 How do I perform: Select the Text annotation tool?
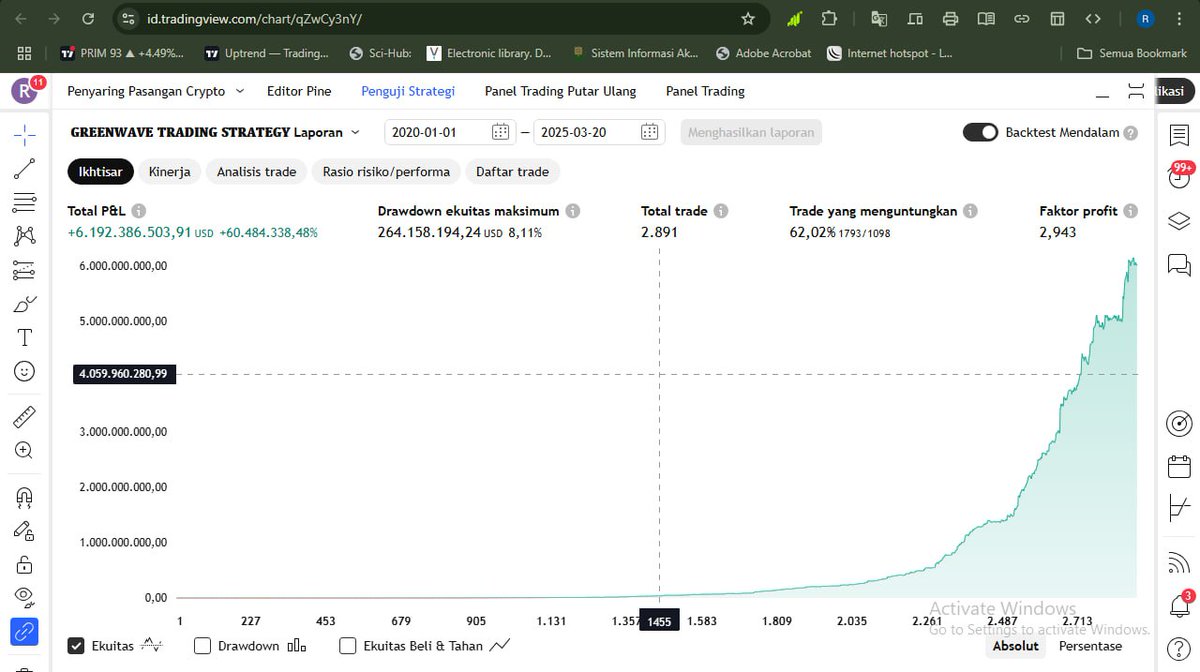[x=24, y=337]
